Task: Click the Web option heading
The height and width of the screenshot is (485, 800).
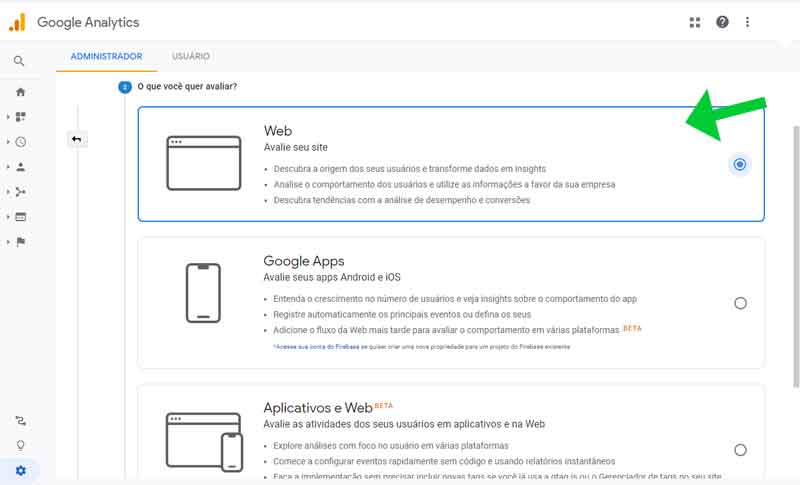Action: pos(278,131)
